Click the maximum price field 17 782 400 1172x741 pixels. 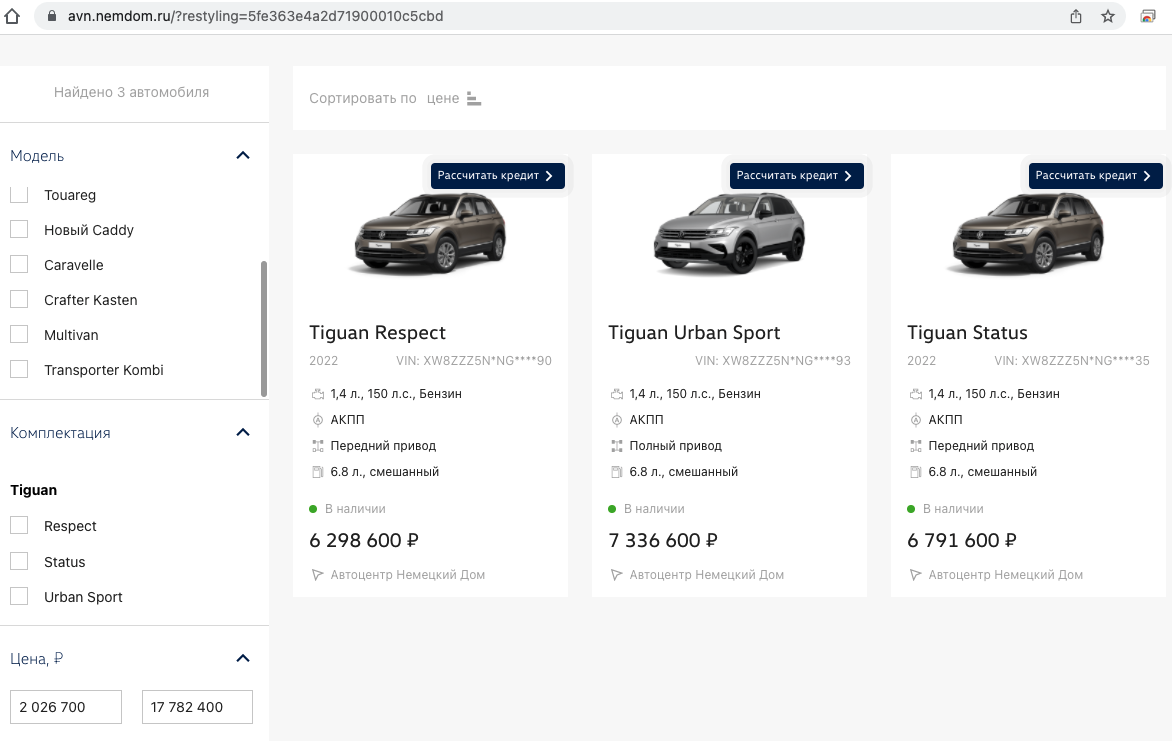point(197,707)
